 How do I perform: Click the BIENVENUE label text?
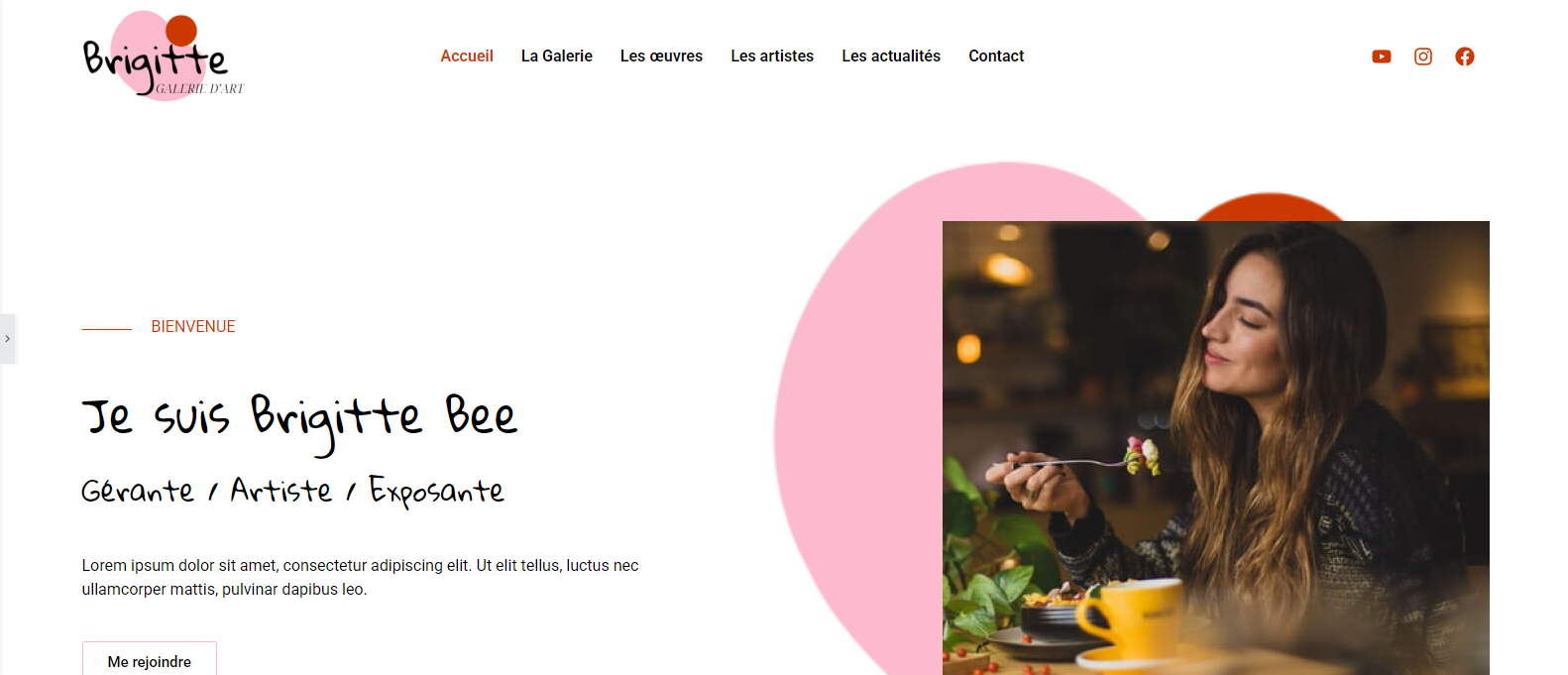[x=193, y=327]
